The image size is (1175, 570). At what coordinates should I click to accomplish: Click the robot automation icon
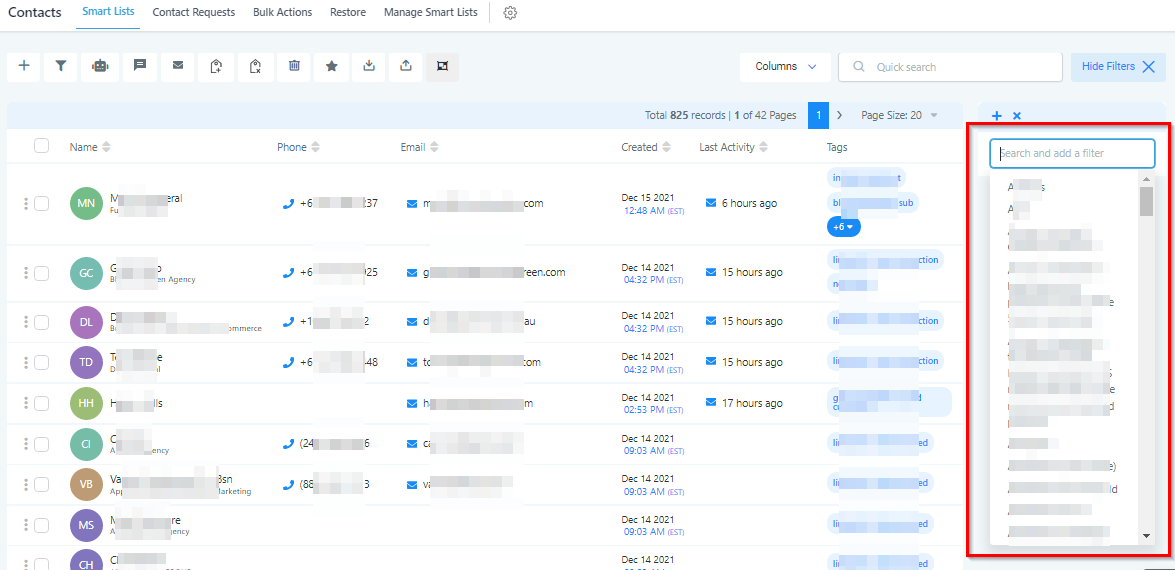99,66
